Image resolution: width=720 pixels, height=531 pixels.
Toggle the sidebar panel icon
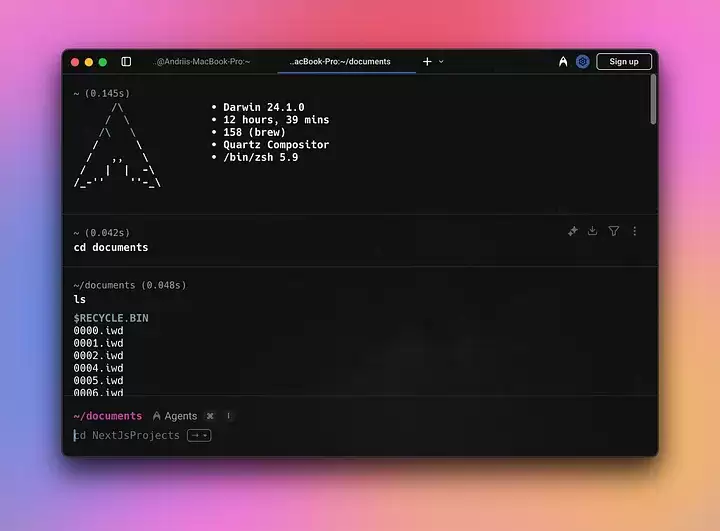[126, 62]
